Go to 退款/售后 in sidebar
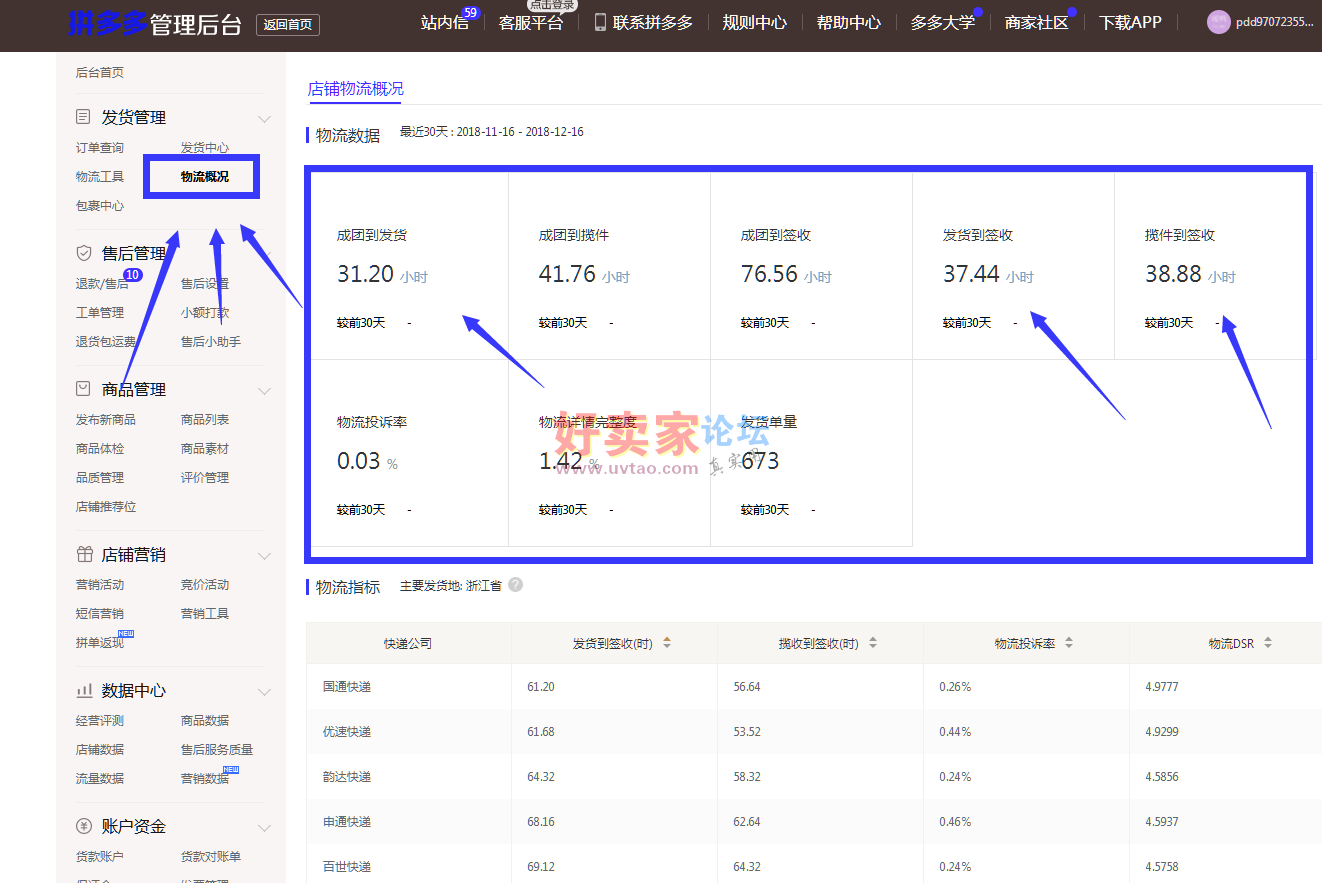 [102, 284]
